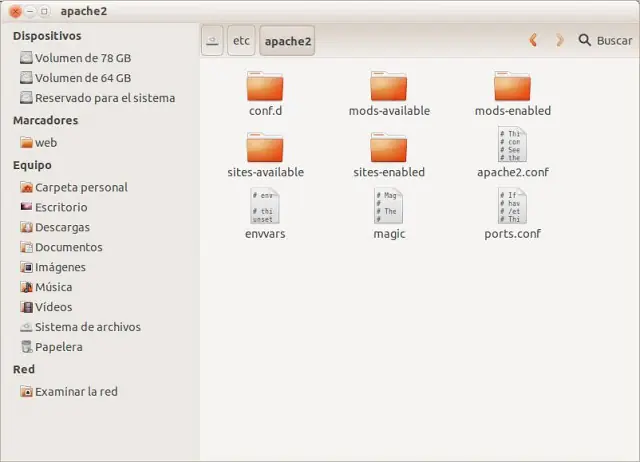640x462 pixels.
Task: Go to Documentos label
Action: [x=69, y=247]
